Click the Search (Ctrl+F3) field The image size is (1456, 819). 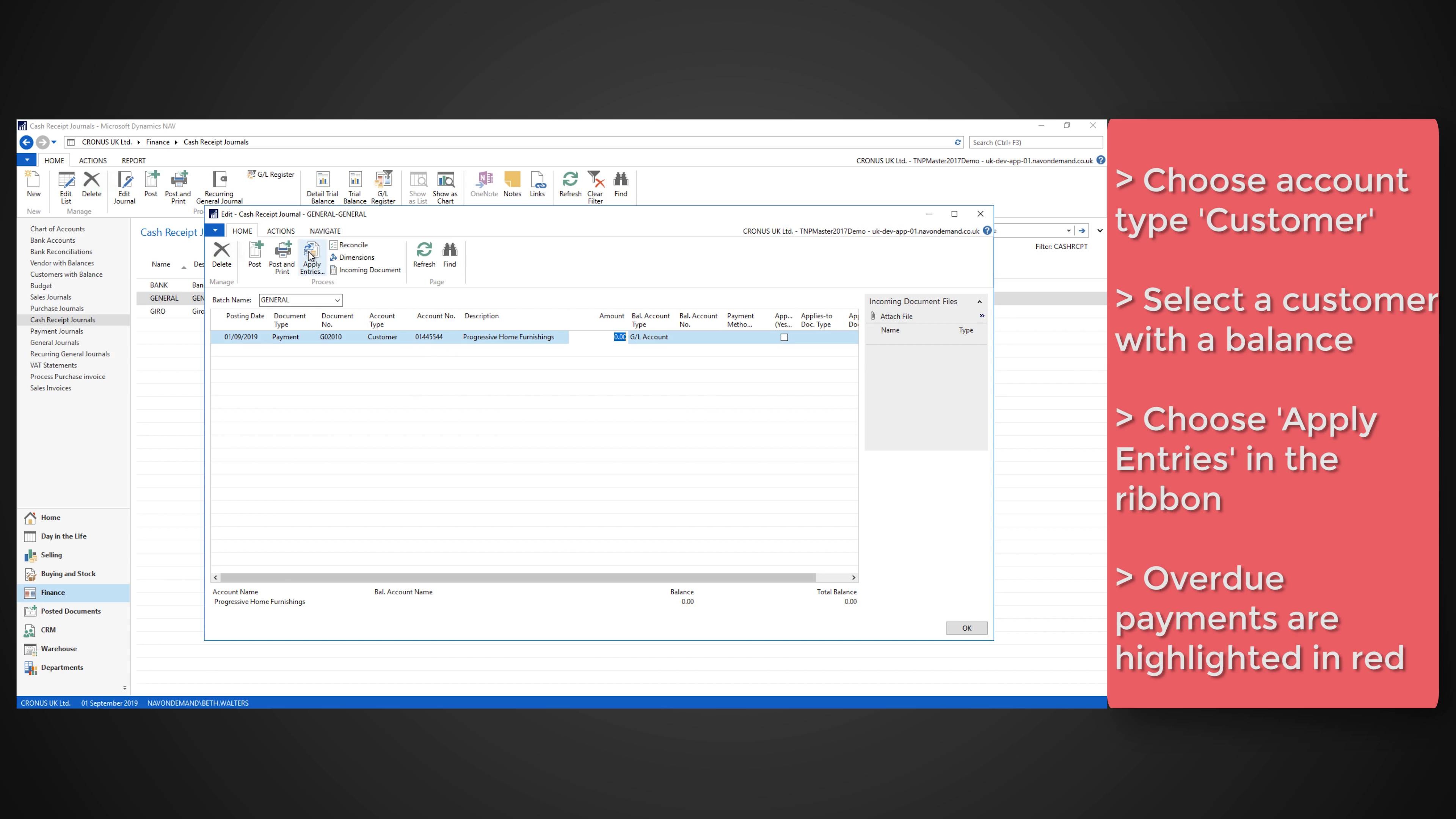[1036, 143]
